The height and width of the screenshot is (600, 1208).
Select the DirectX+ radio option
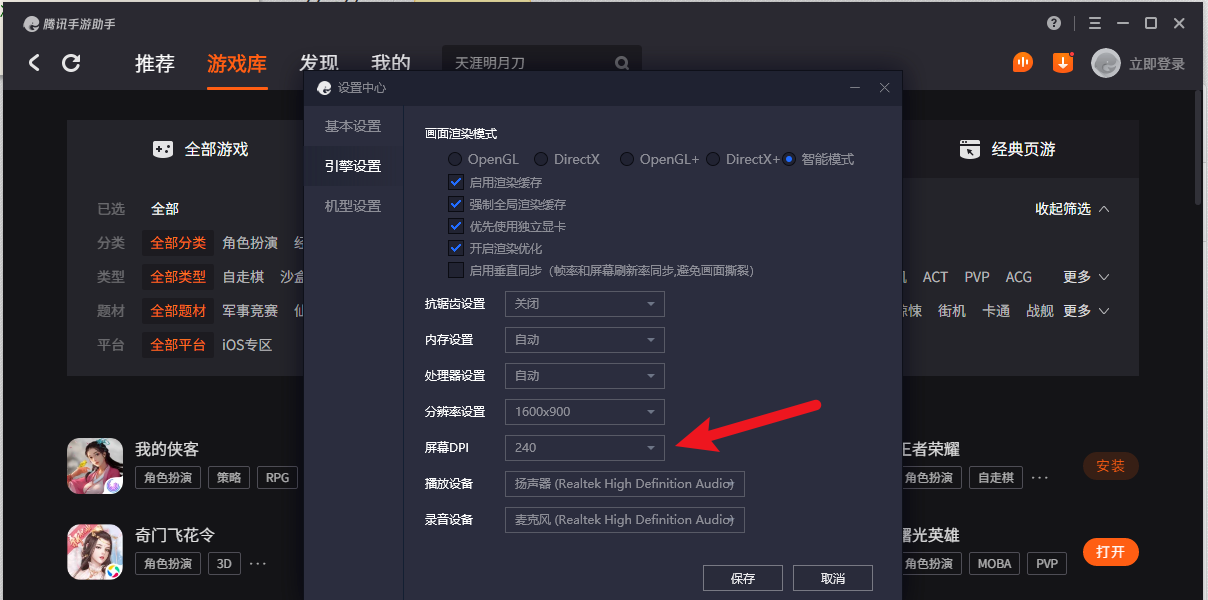tap(713, 159)
